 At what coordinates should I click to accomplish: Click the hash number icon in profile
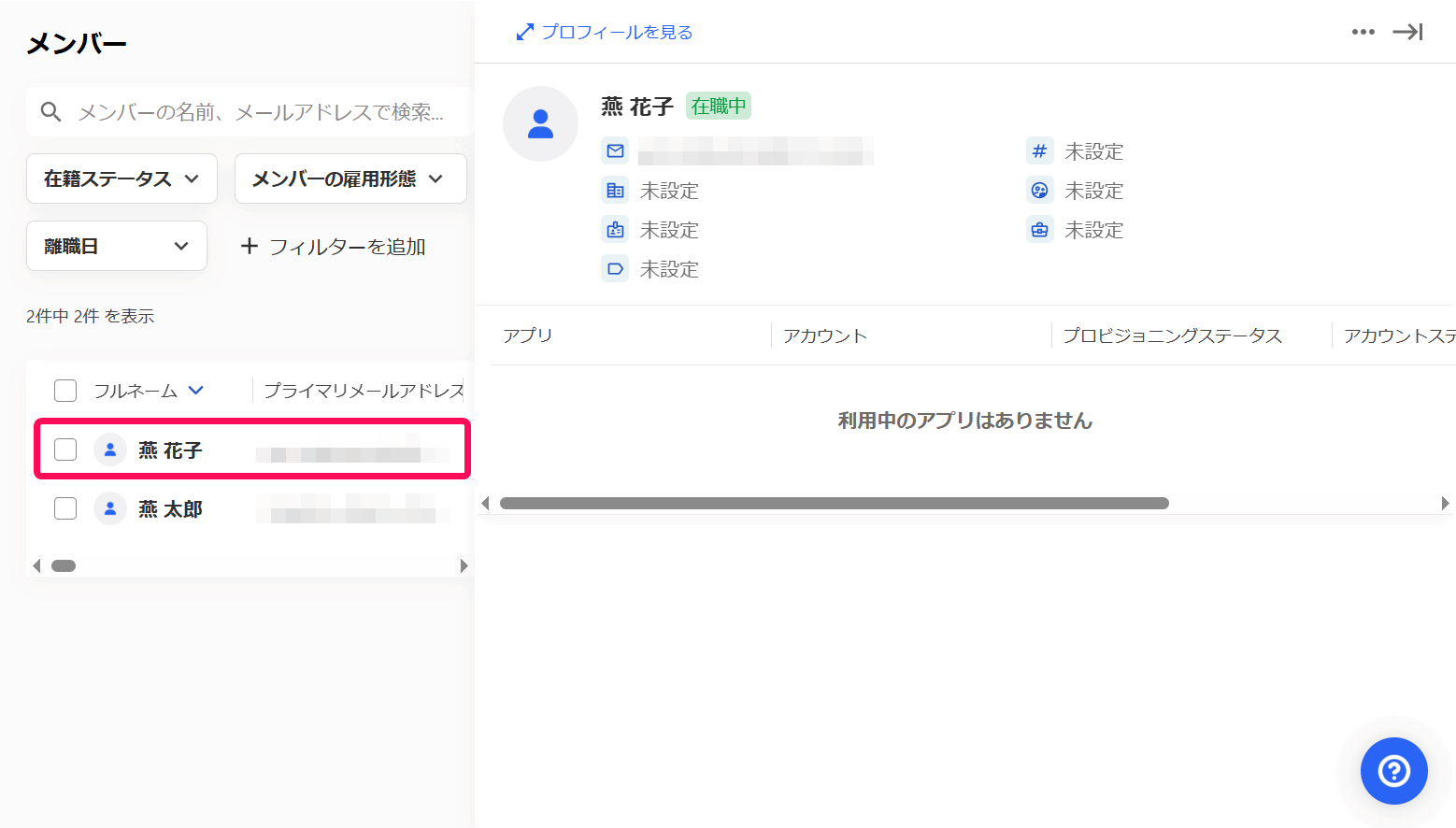tap(1039, 150)
